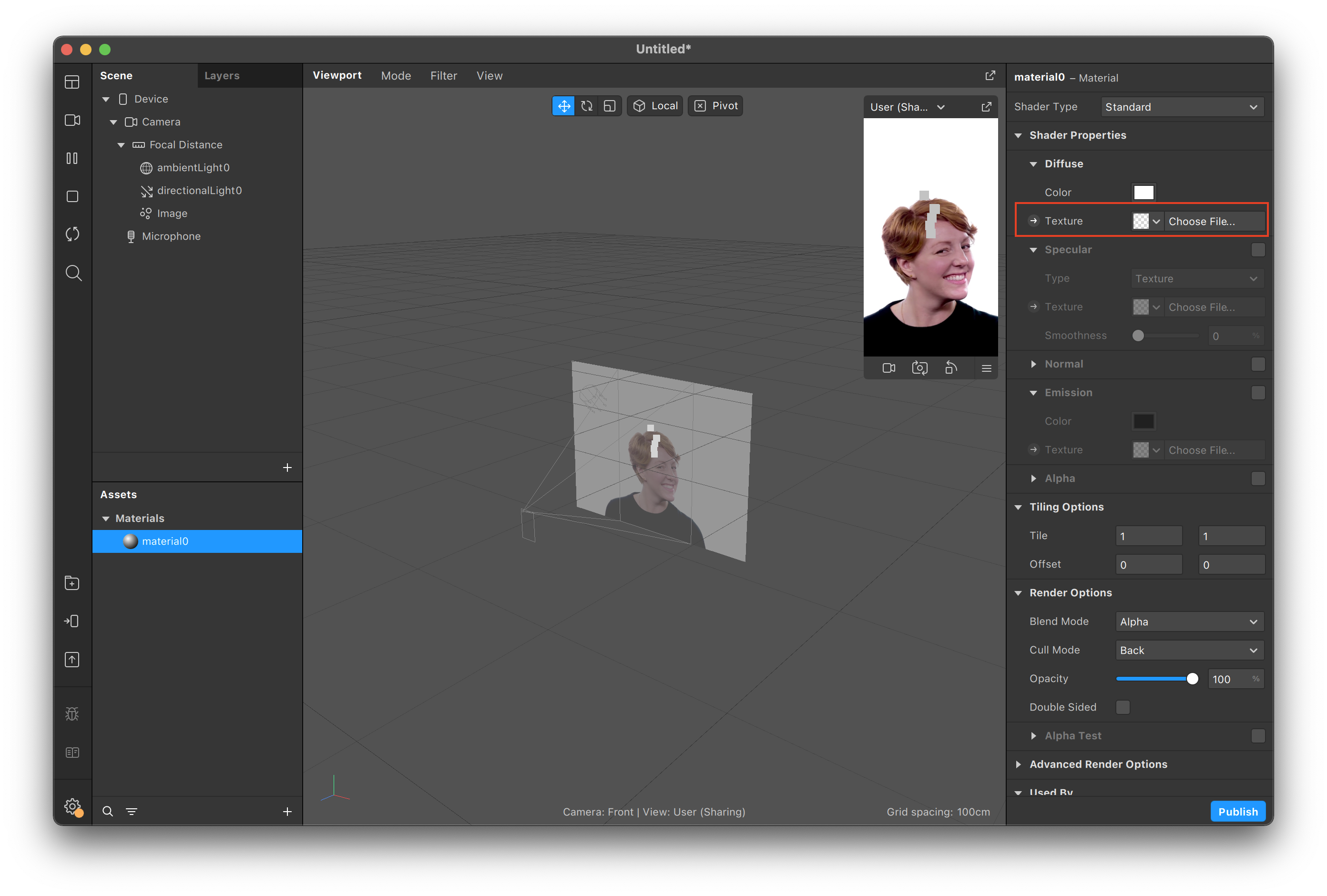The width and height of the screenshot is (1327, 896).
Task: Enable the Specular checkbox
Action: 1258,250
